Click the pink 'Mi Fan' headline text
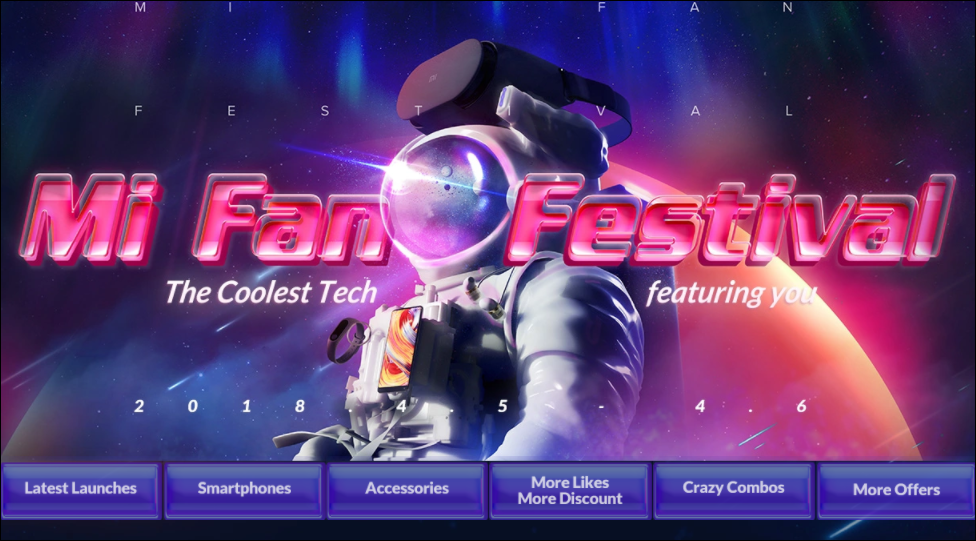 [x=205, y=218]
